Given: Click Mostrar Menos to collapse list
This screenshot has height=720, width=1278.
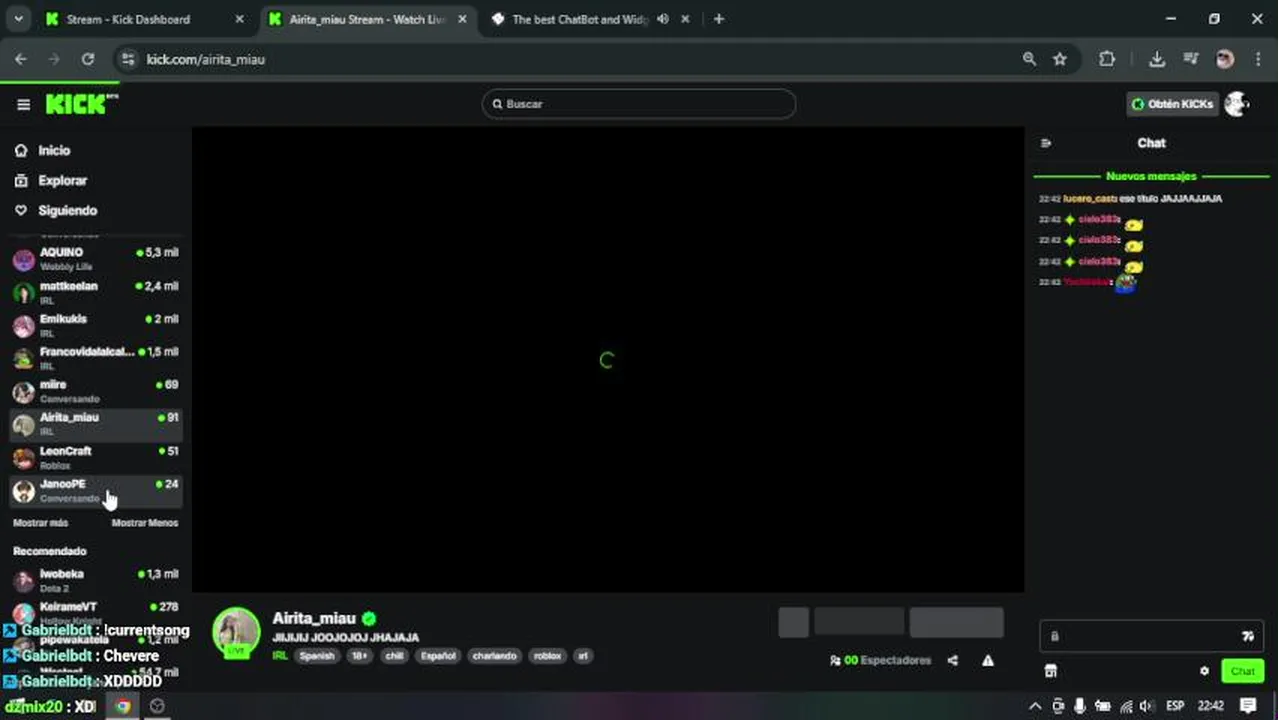Looking at the screenshot, I should click(145, 523).
